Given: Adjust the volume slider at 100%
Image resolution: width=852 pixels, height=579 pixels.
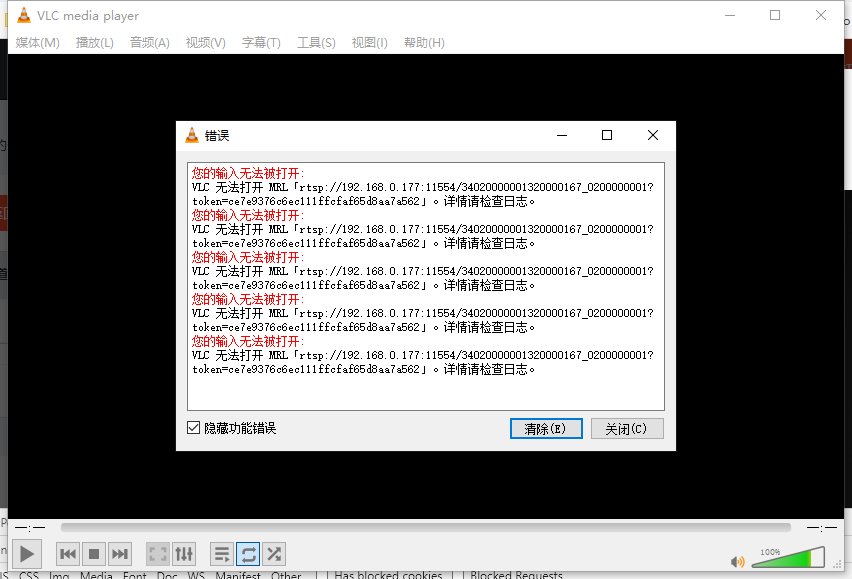Looking at the screenshot, I should pos(788,558).
